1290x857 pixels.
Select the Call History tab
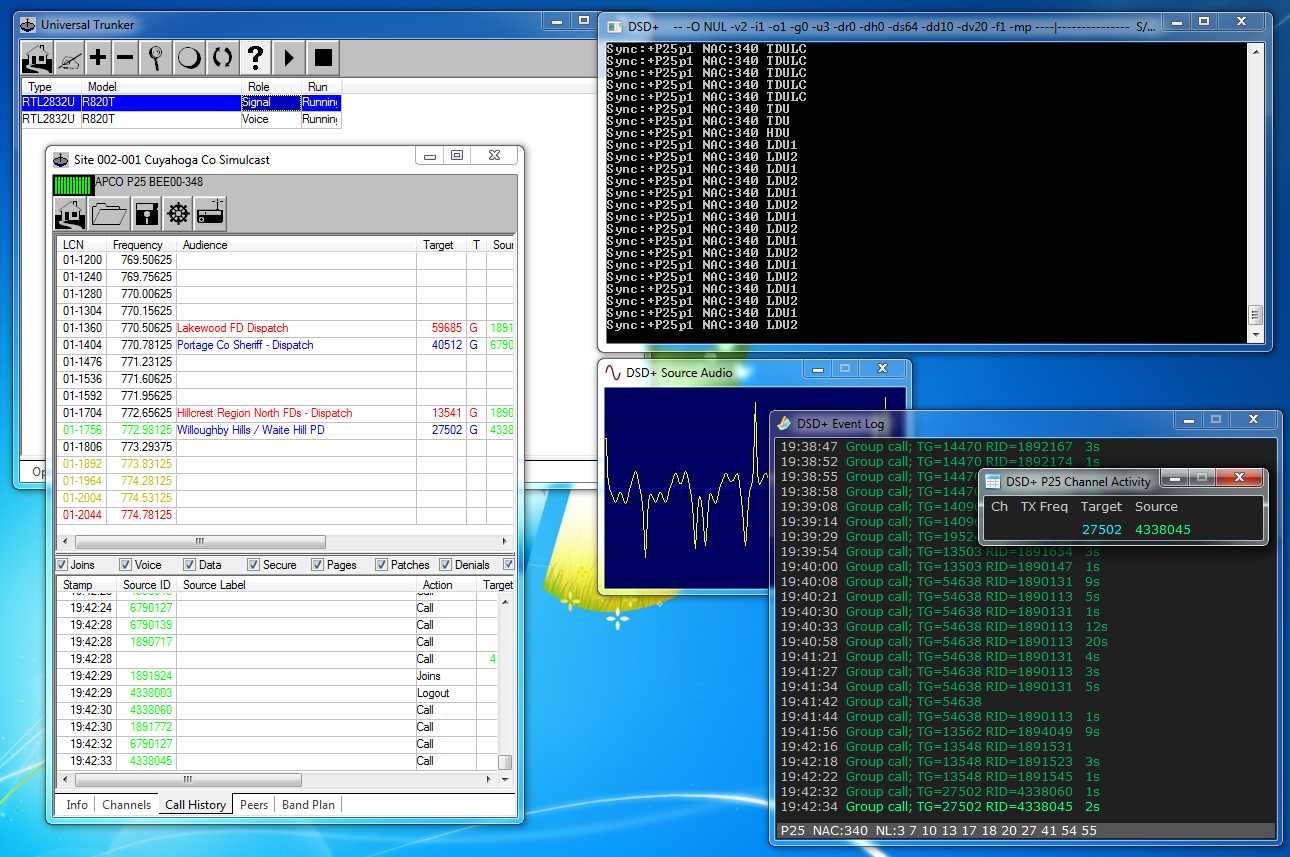coord(195,804)
